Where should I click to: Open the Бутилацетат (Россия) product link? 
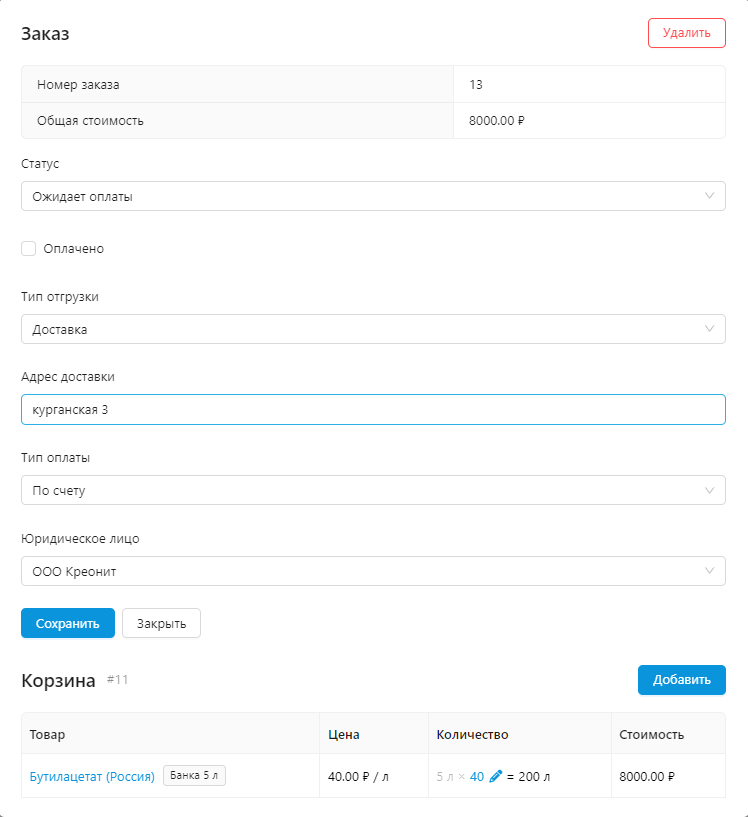coord(92,776)
